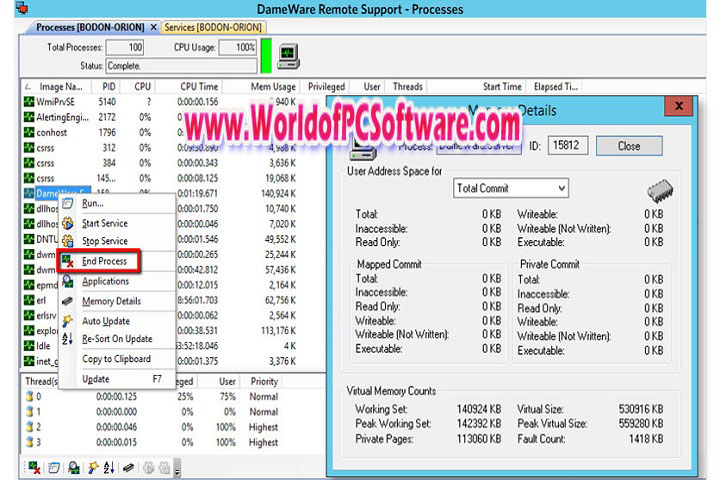
Task: Click the Auto Update wand icon in menu
Action: 68,321
